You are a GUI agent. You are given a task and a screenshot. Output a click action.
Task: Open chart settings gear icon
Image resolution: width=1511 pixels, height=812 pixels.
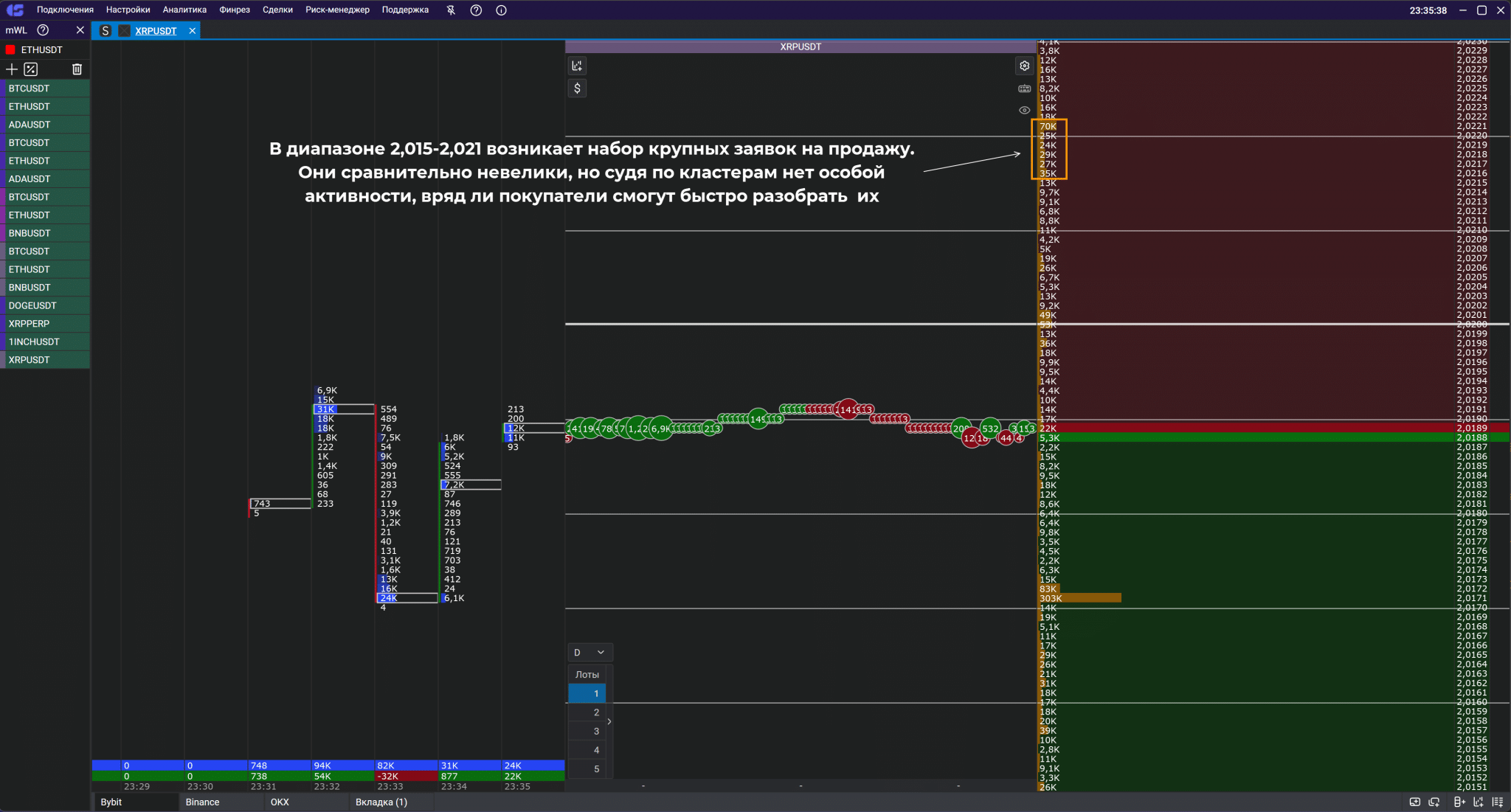[x=1025, y=66]
